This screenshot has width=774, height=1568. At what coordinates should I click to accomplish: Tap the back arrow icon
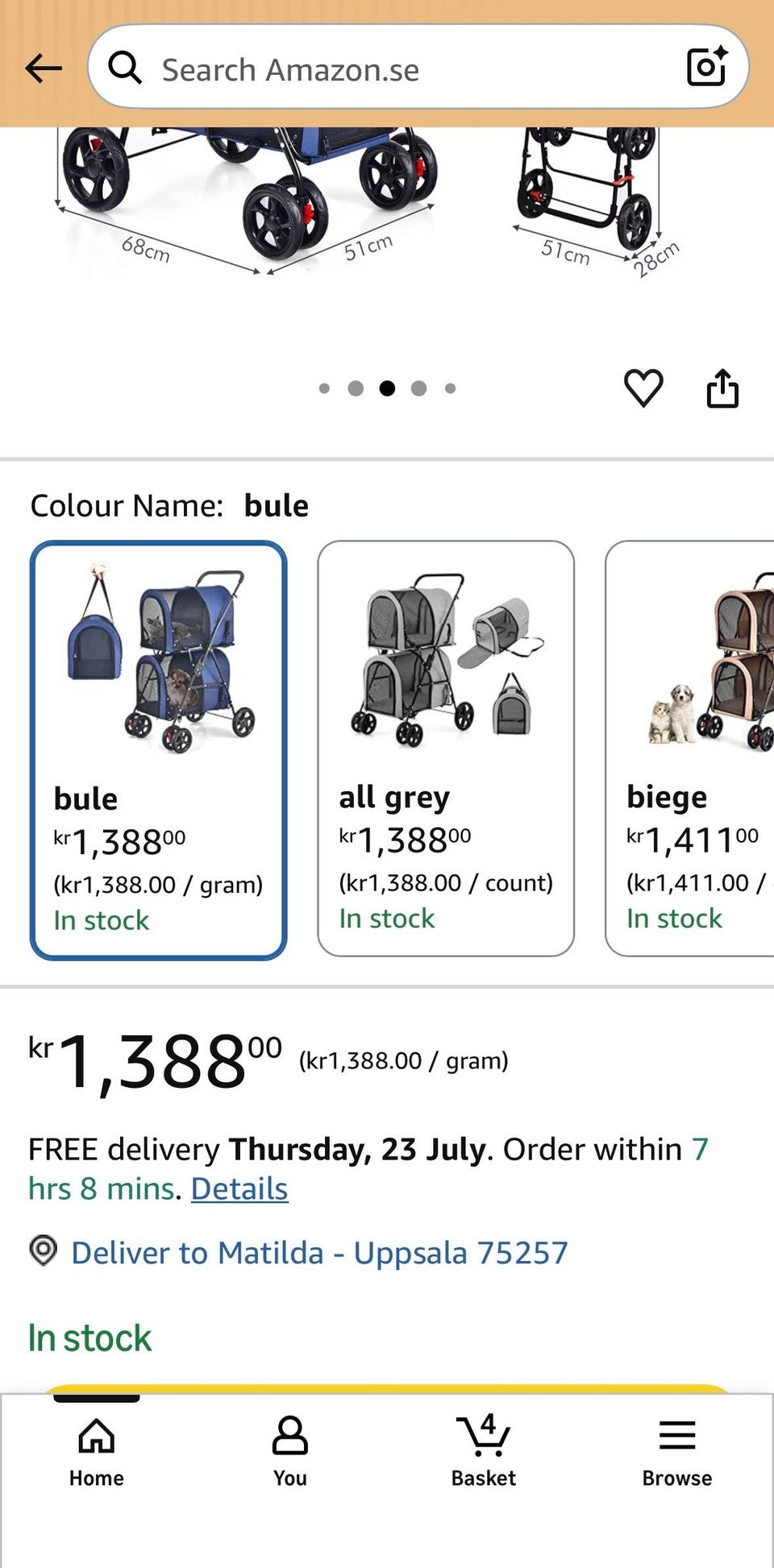click(44, 68)
